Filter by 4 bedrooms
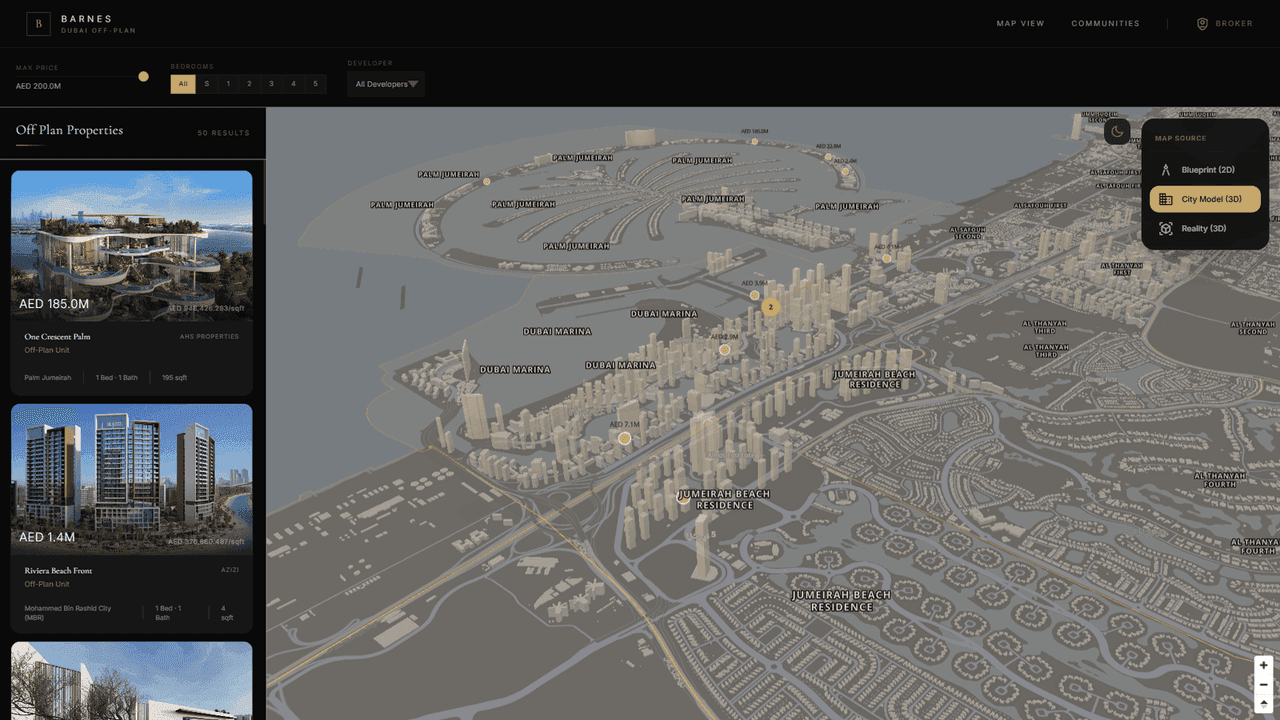This screenshot has width=1280, height=720. [293, 84]
